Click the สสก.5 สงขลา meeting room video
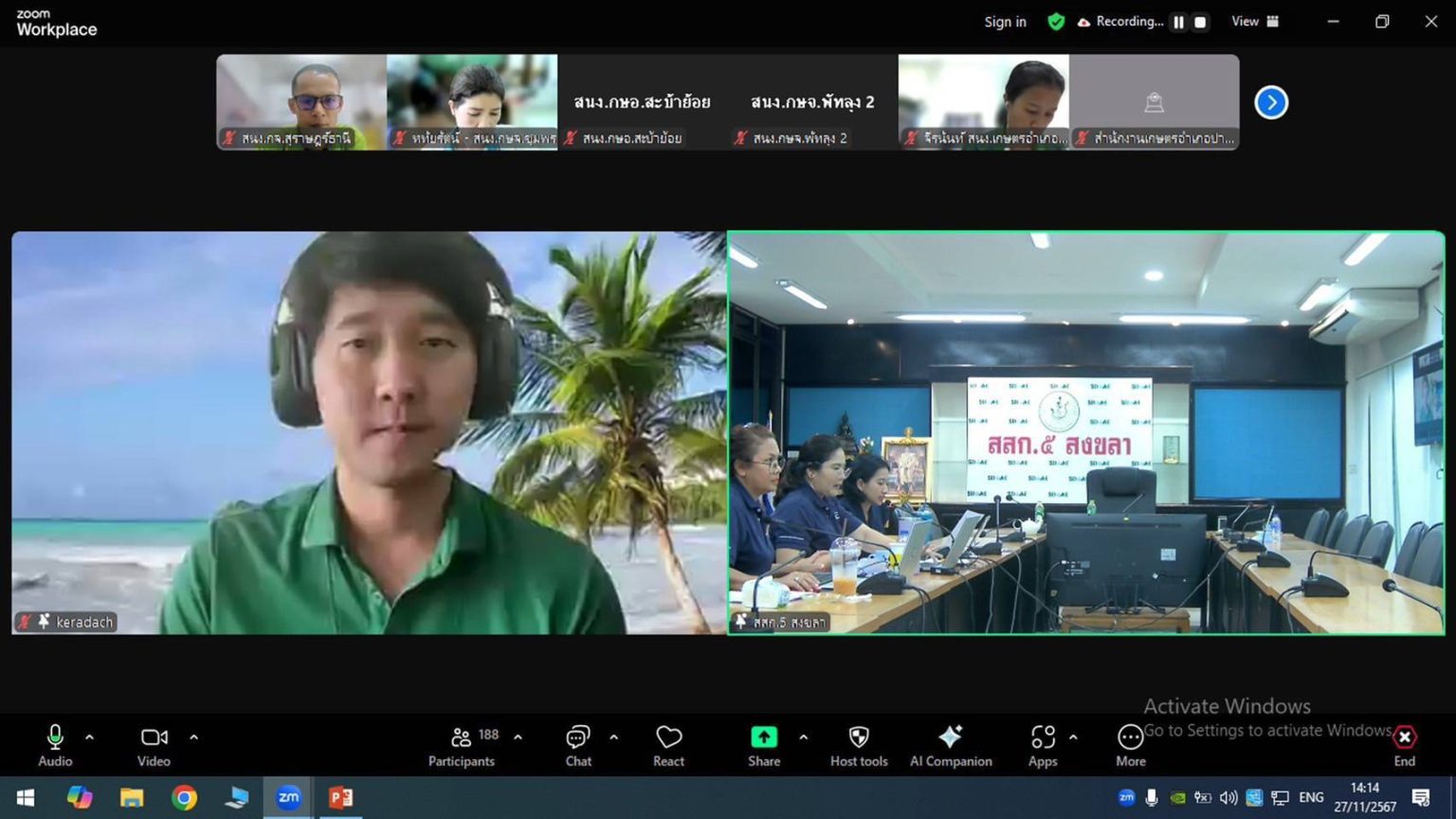This screenshot has width=1456, height=819. (x=1086, y=433)
